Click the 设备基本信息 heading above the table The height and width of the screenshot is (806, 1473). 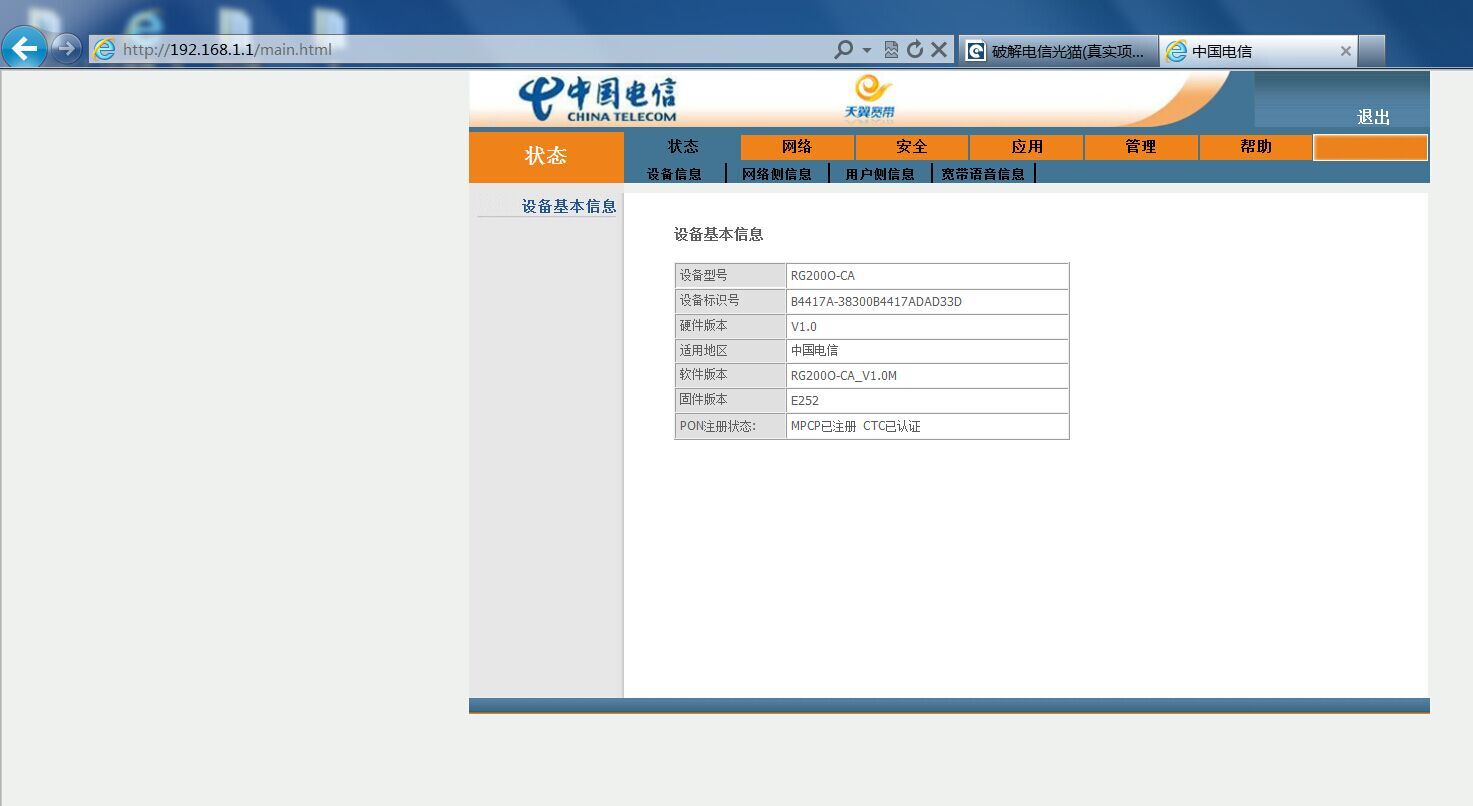tap(718, 234)
